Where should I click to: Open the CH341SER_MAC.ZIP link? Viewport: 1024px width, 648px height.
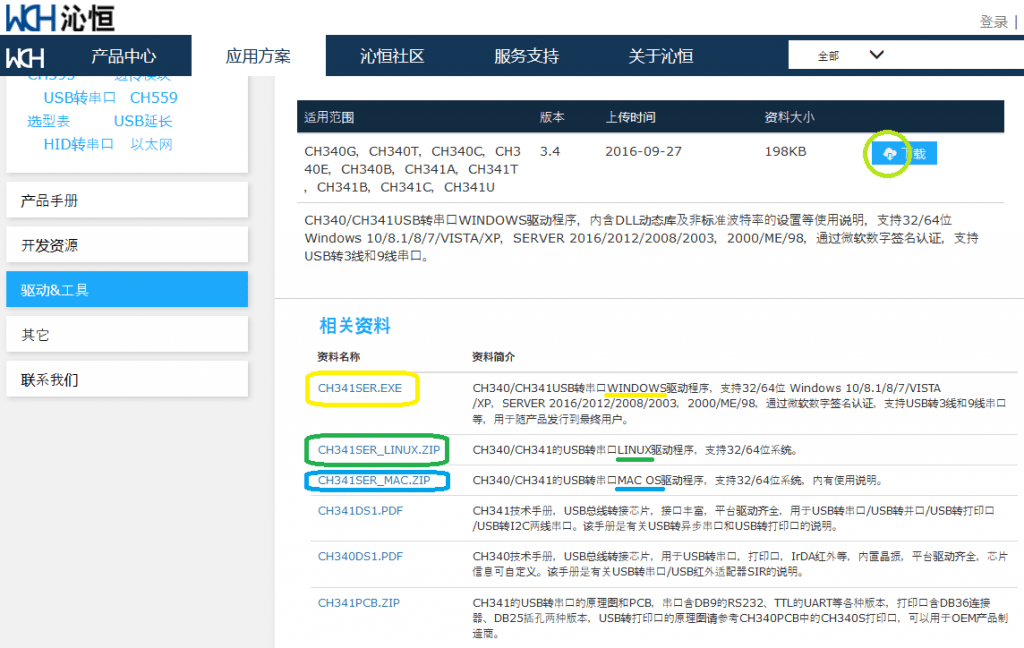(374, 480)
